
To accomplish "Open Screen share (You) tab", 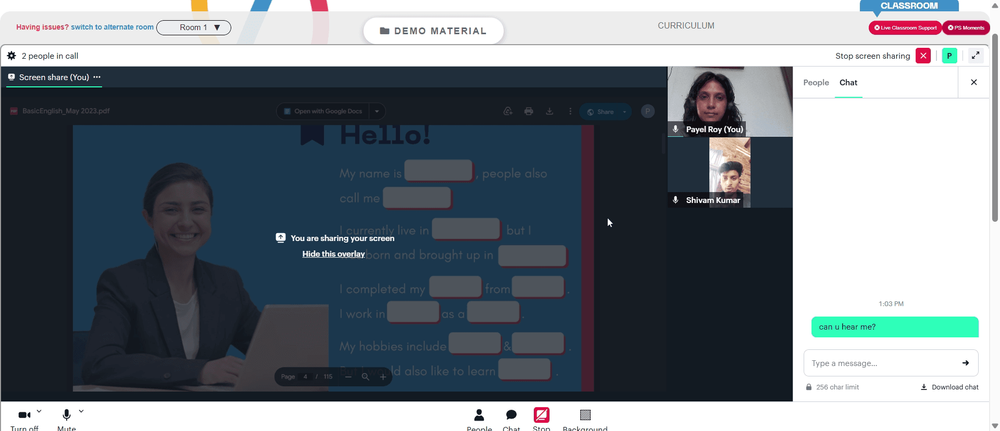I will pos(48,77).
